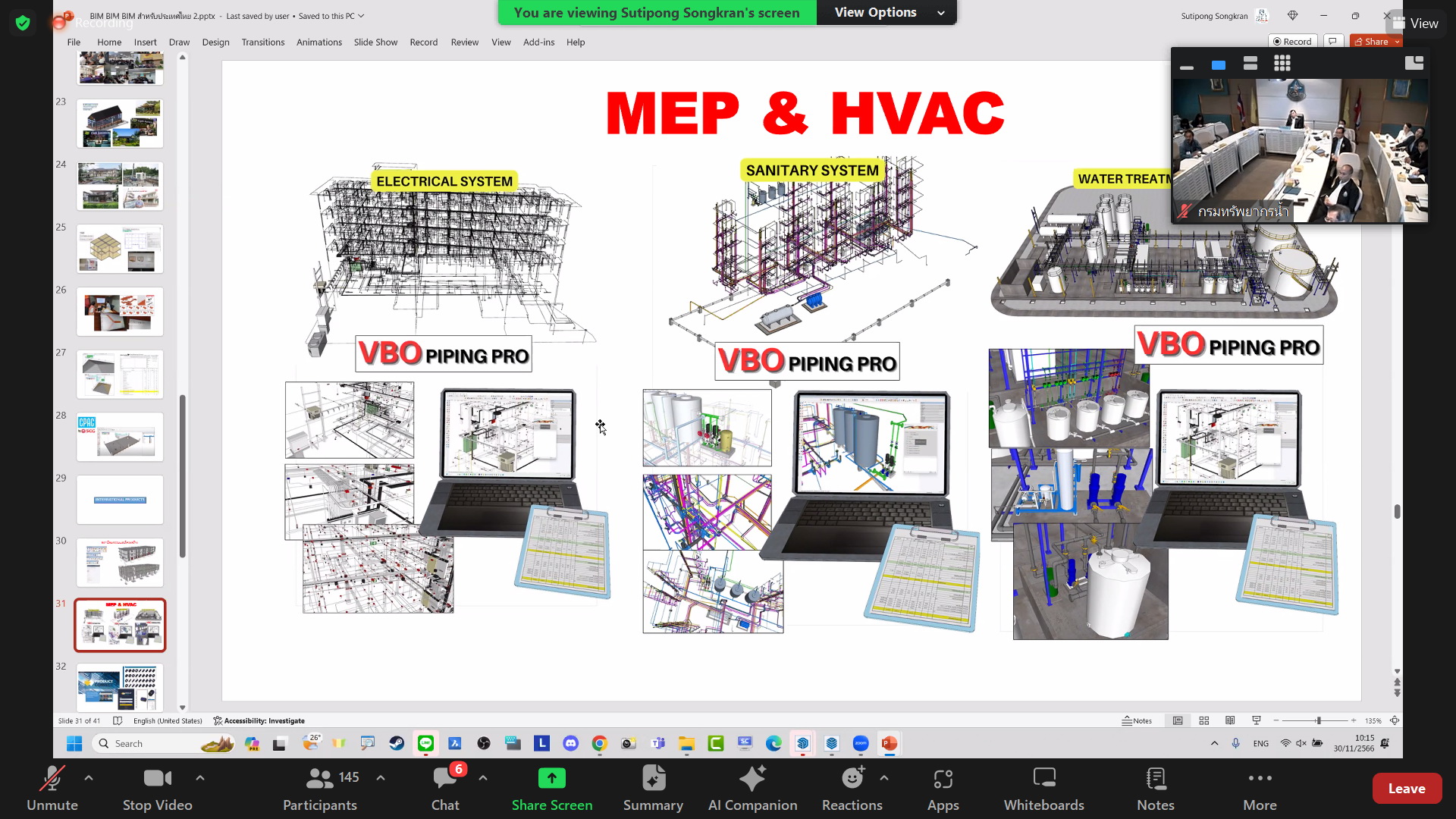
Task: Expand reactions options caret
Action: pyautogui.click(x=884, y=778)
